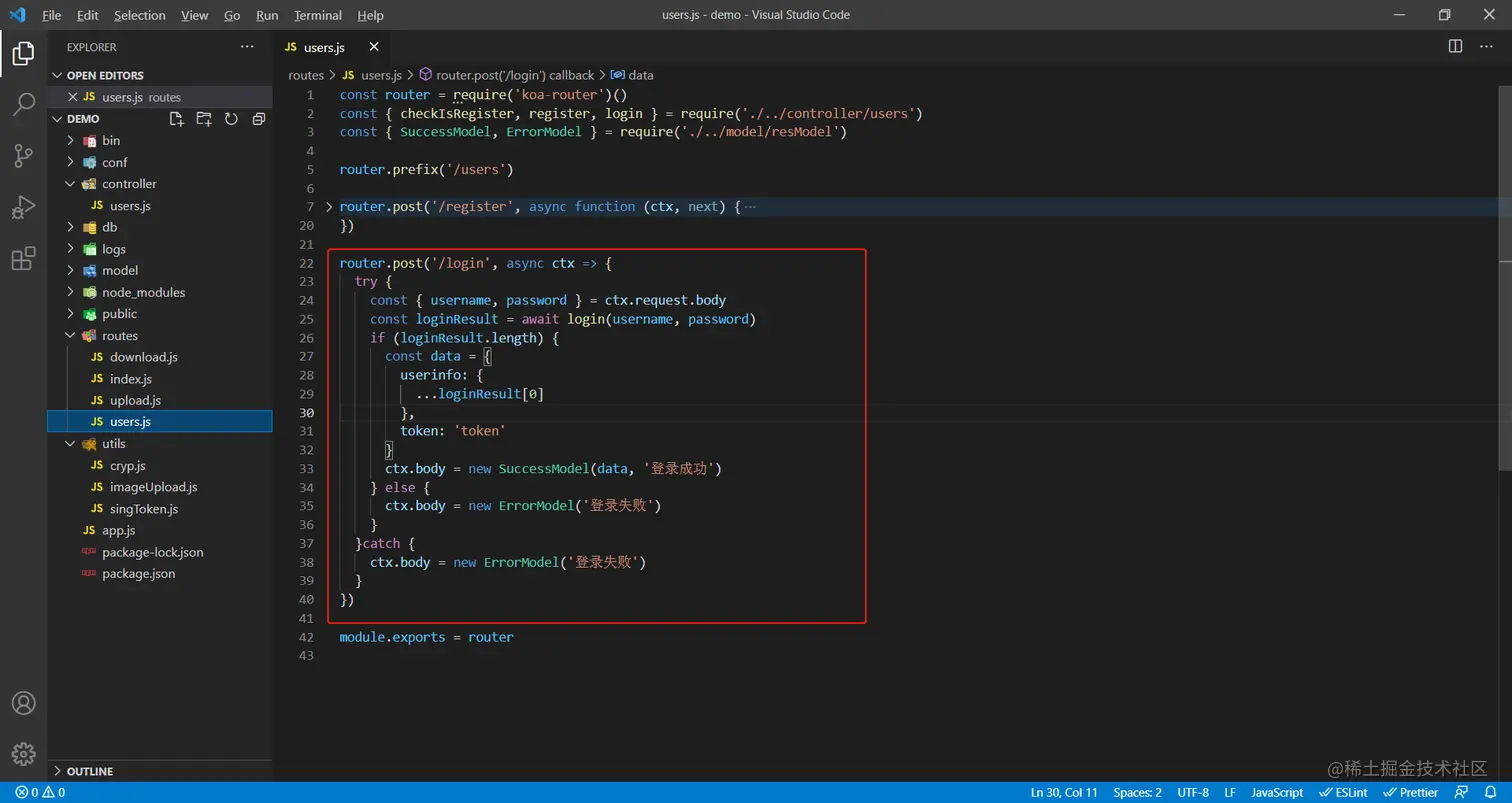This screenshot has width=1512, height=803.
Task: Refresh the Explorer file tree
Action: 231,119
